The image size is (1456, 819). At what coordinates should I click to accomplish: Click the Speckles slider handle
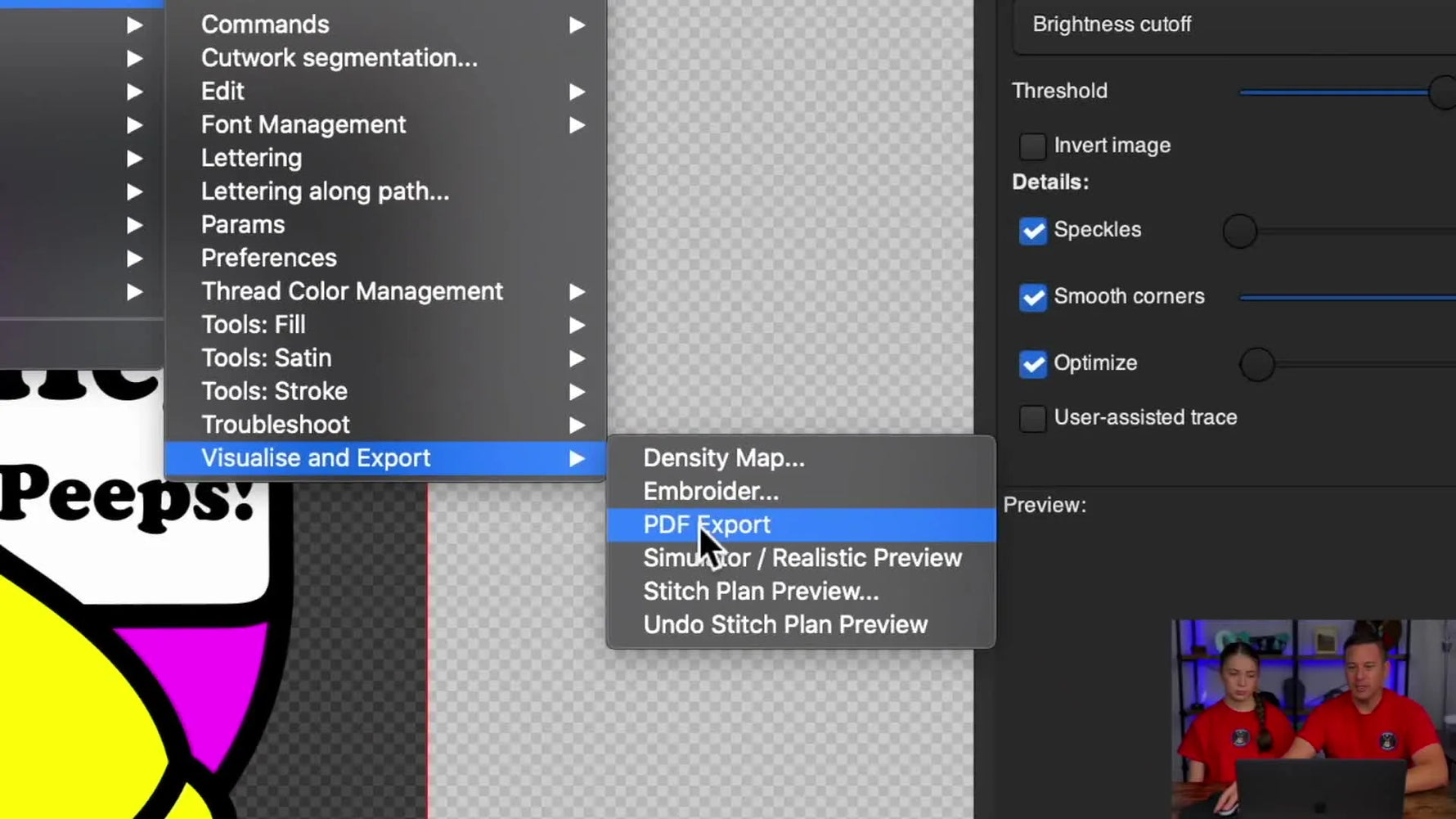click(1240, 232)
